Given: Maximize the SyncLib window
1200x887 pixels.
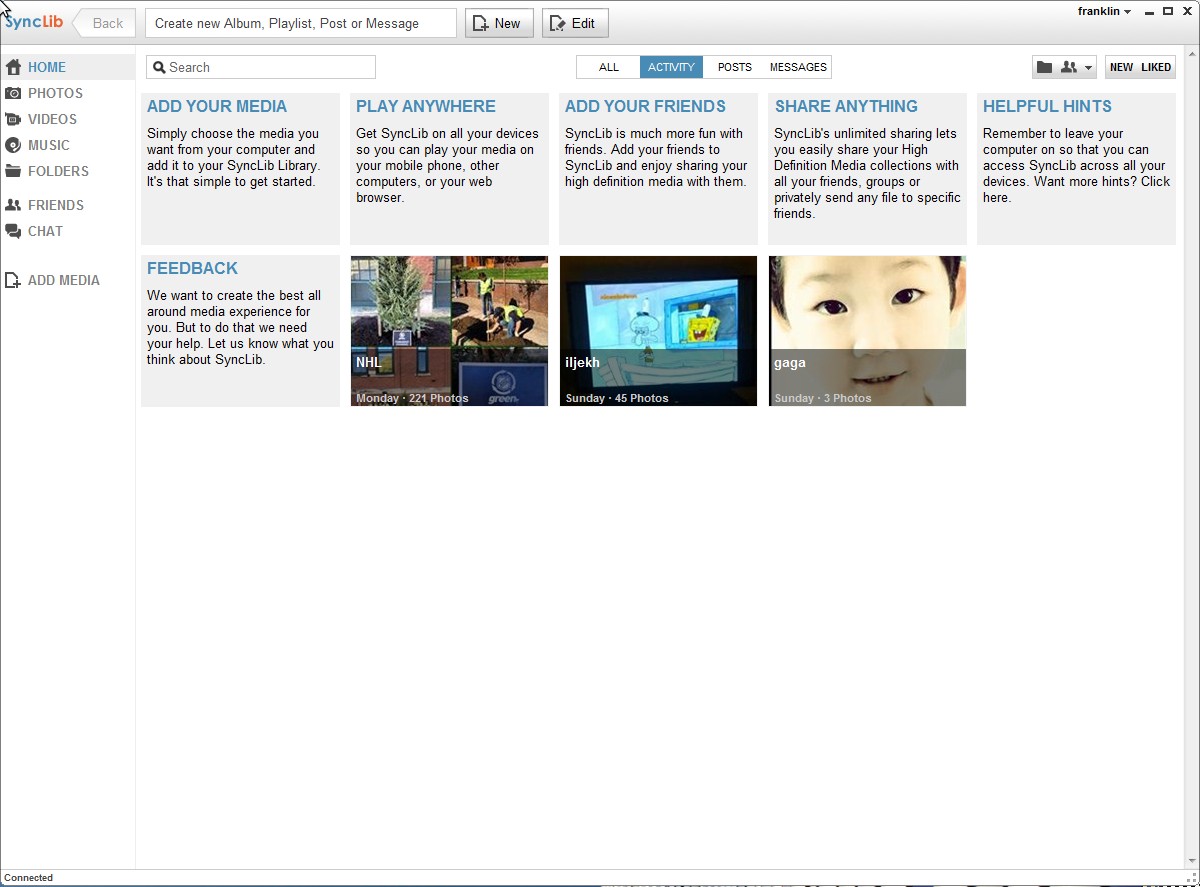Looking at the screenshot, I should [x=1167, y=11].
